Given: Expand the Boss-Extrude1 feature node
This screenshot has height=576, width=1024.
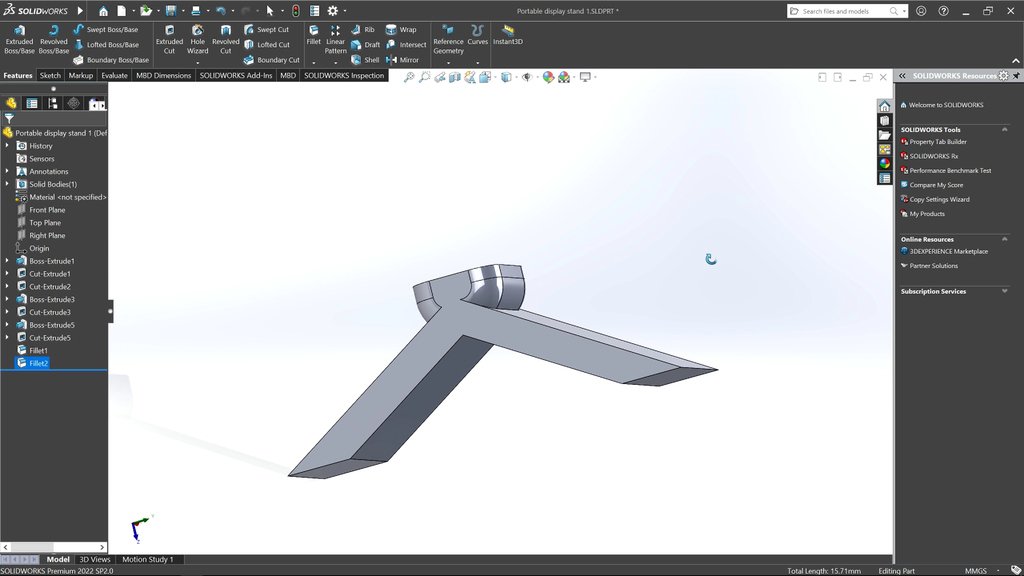Looking at the screenshot, I should coord(7,261).
